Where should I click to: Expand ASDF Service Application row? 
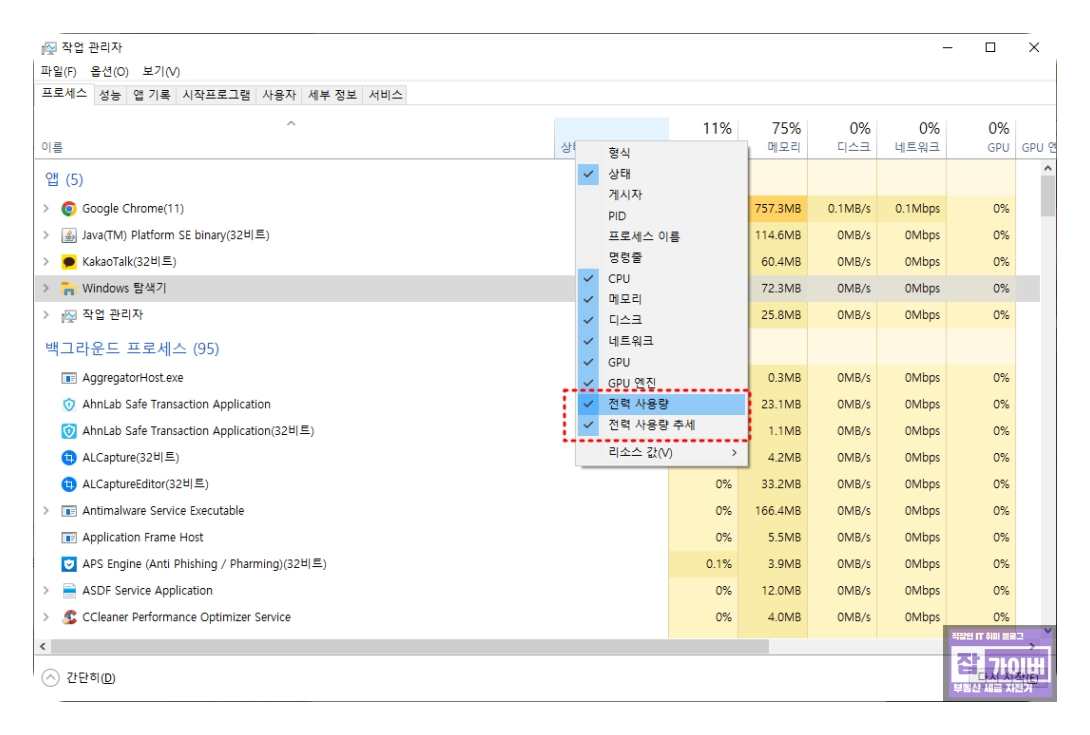click(x=46, y=590)
